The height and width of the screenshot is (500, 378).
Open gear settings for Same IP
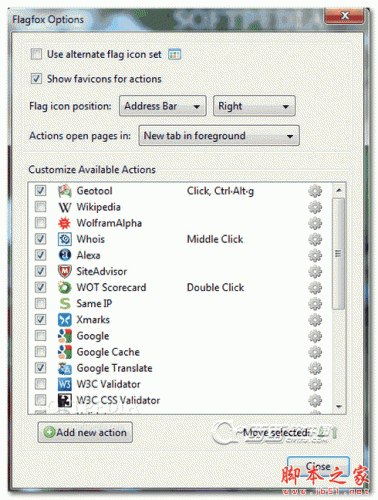tap(315, 303)
